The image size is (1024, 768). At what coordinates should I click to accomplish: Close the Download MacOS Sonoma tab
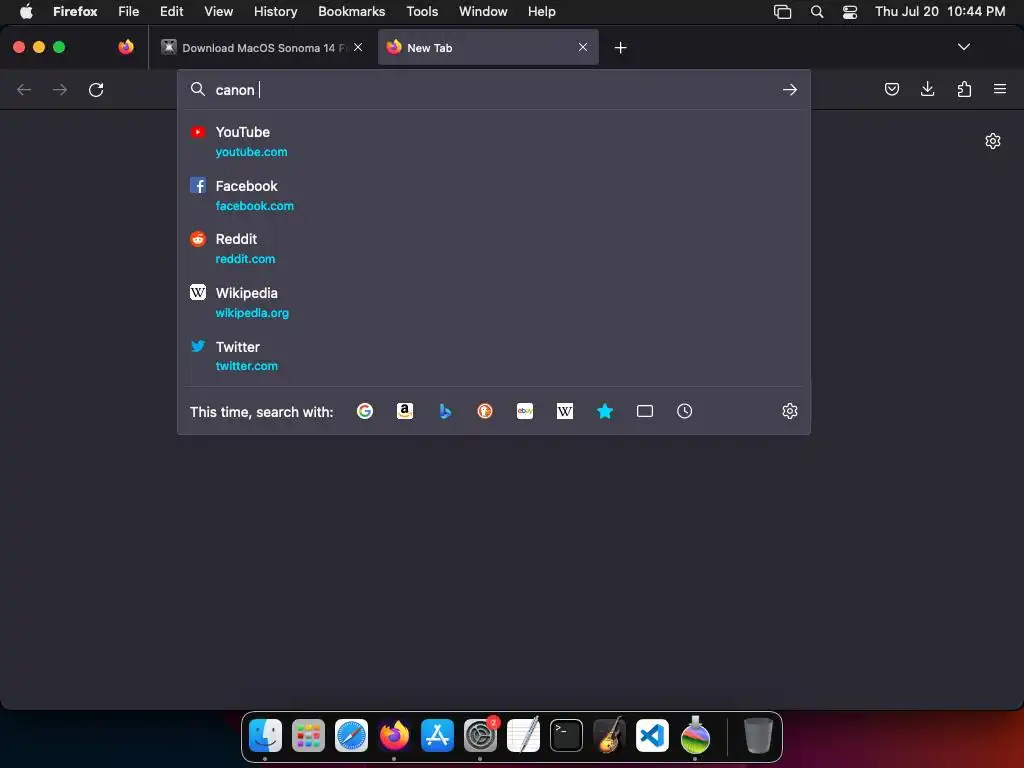(358, 47)
